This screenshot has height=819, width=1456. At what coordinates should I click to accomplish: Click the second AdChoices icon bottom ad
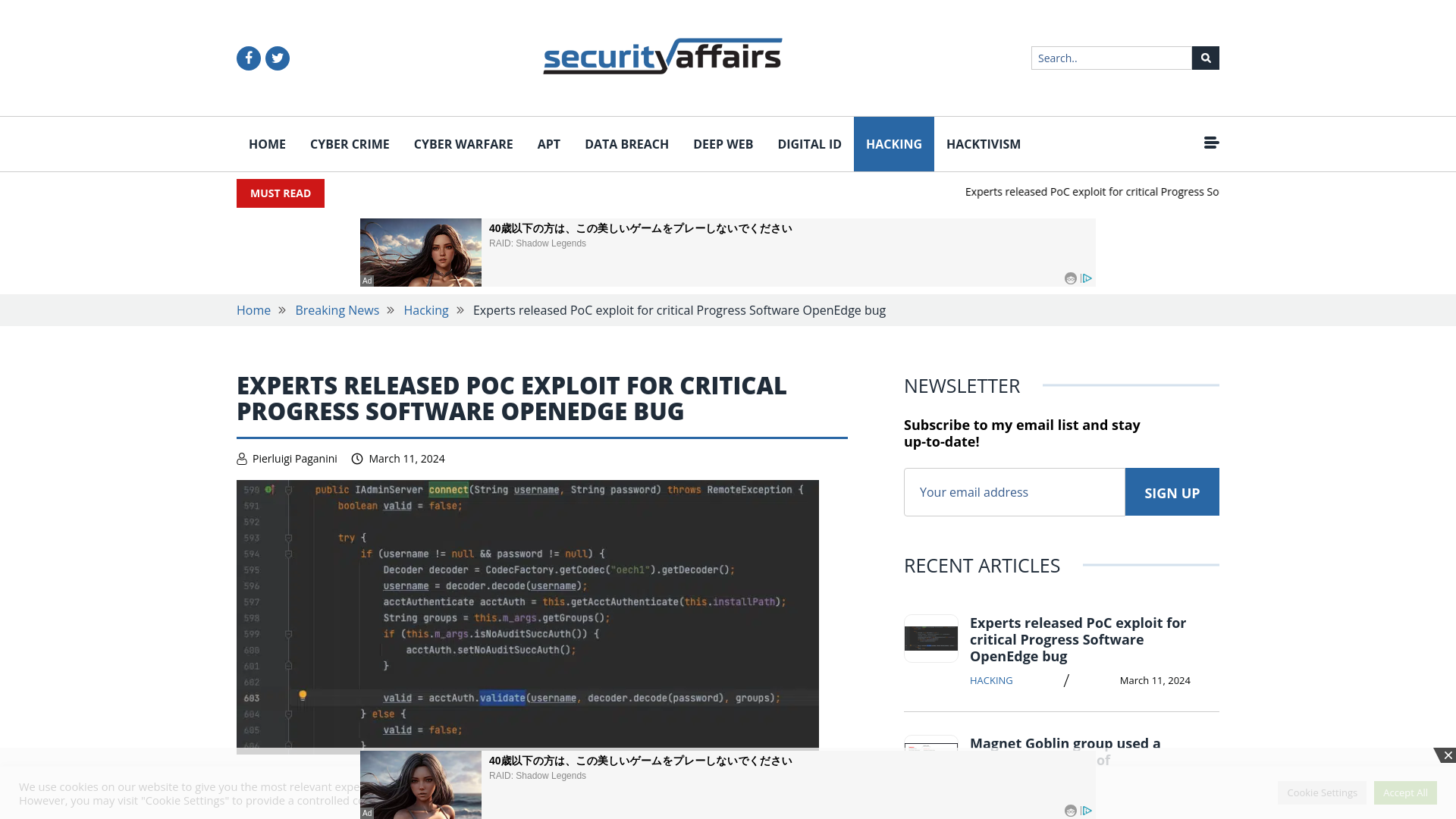1087,811
